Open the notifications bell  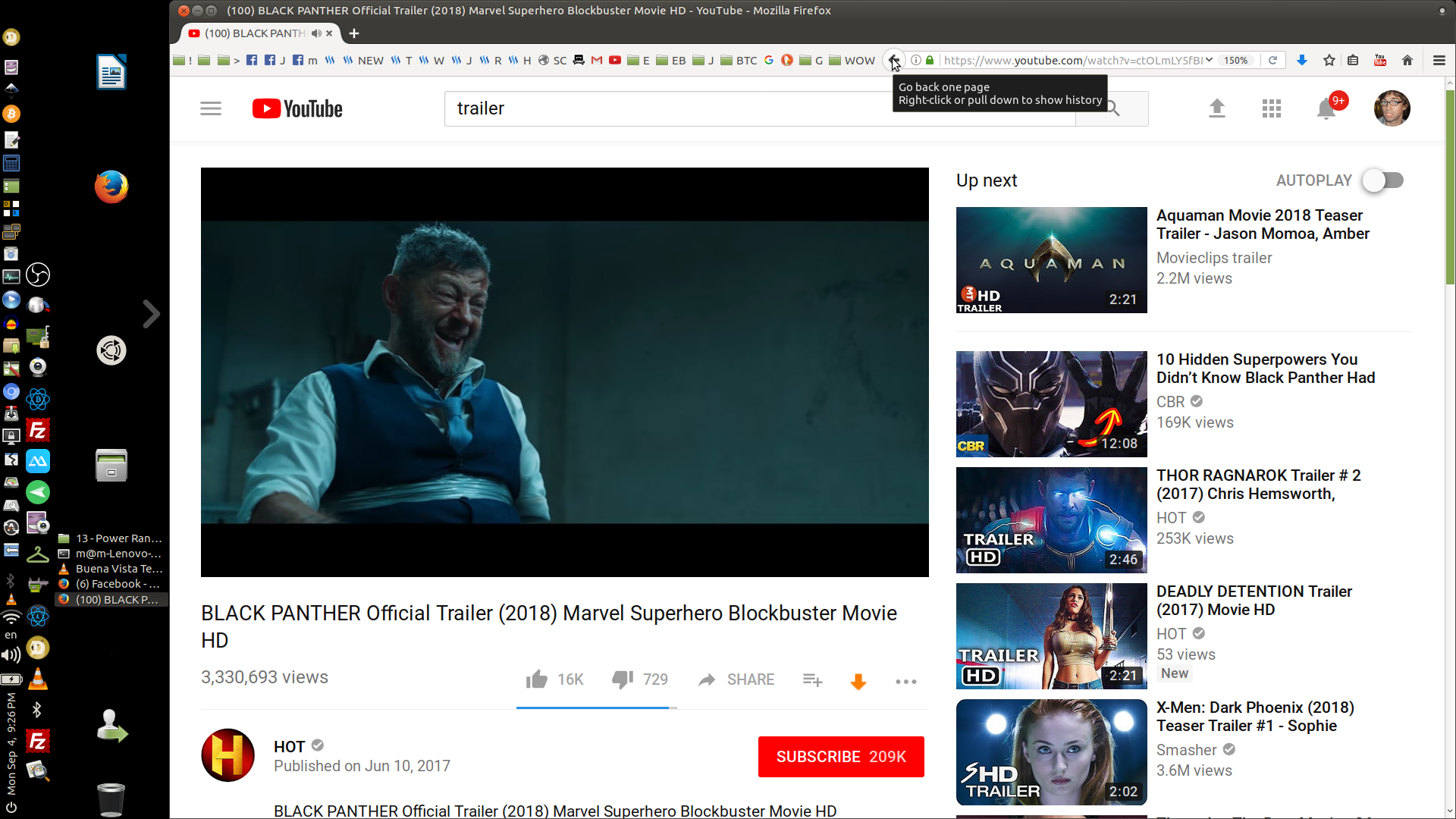tap(1326, 109)
